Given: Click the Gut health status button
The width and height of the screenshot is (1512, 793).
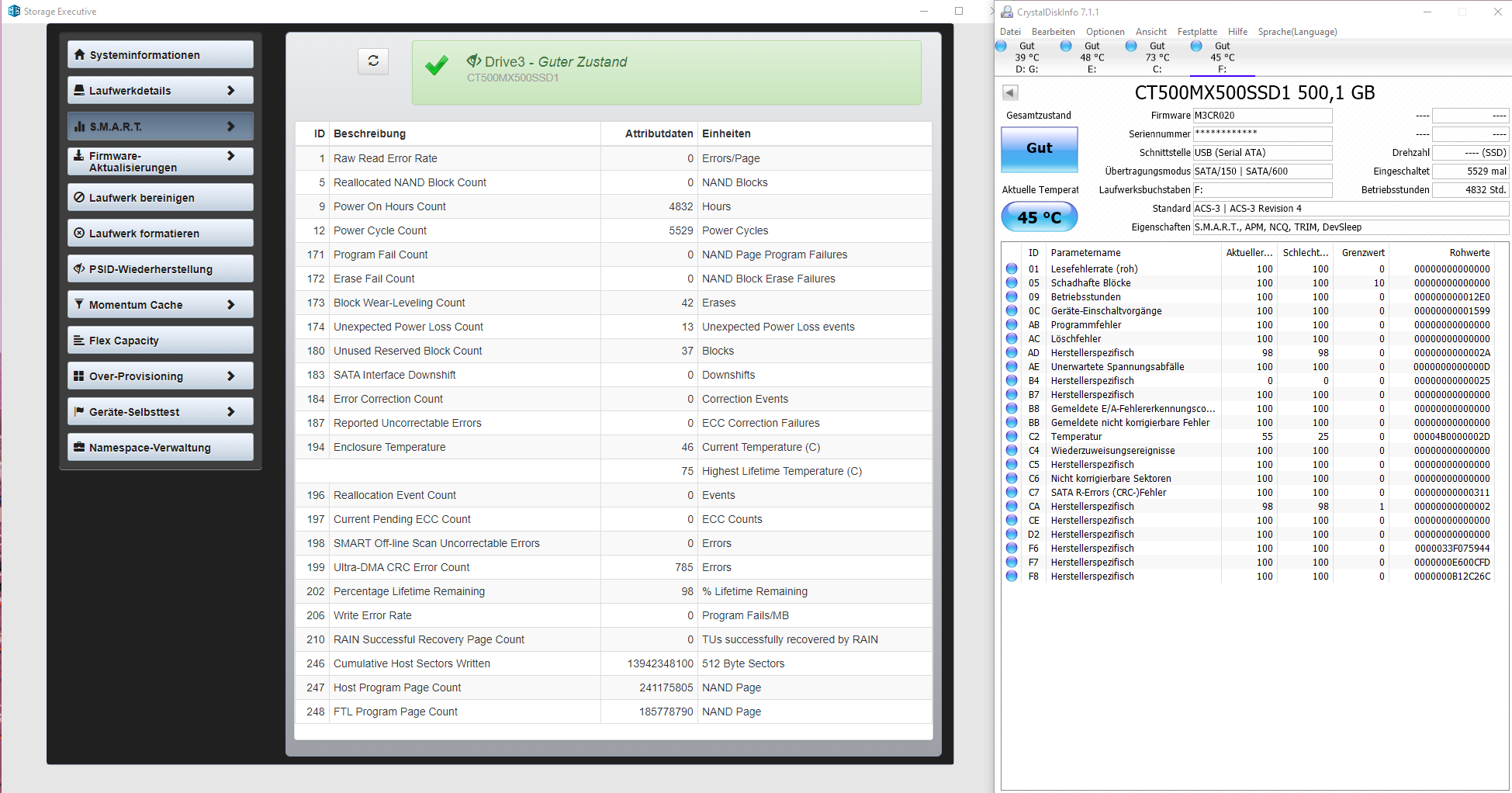Looking at the screenshot, I should [x=1040, y=149].
